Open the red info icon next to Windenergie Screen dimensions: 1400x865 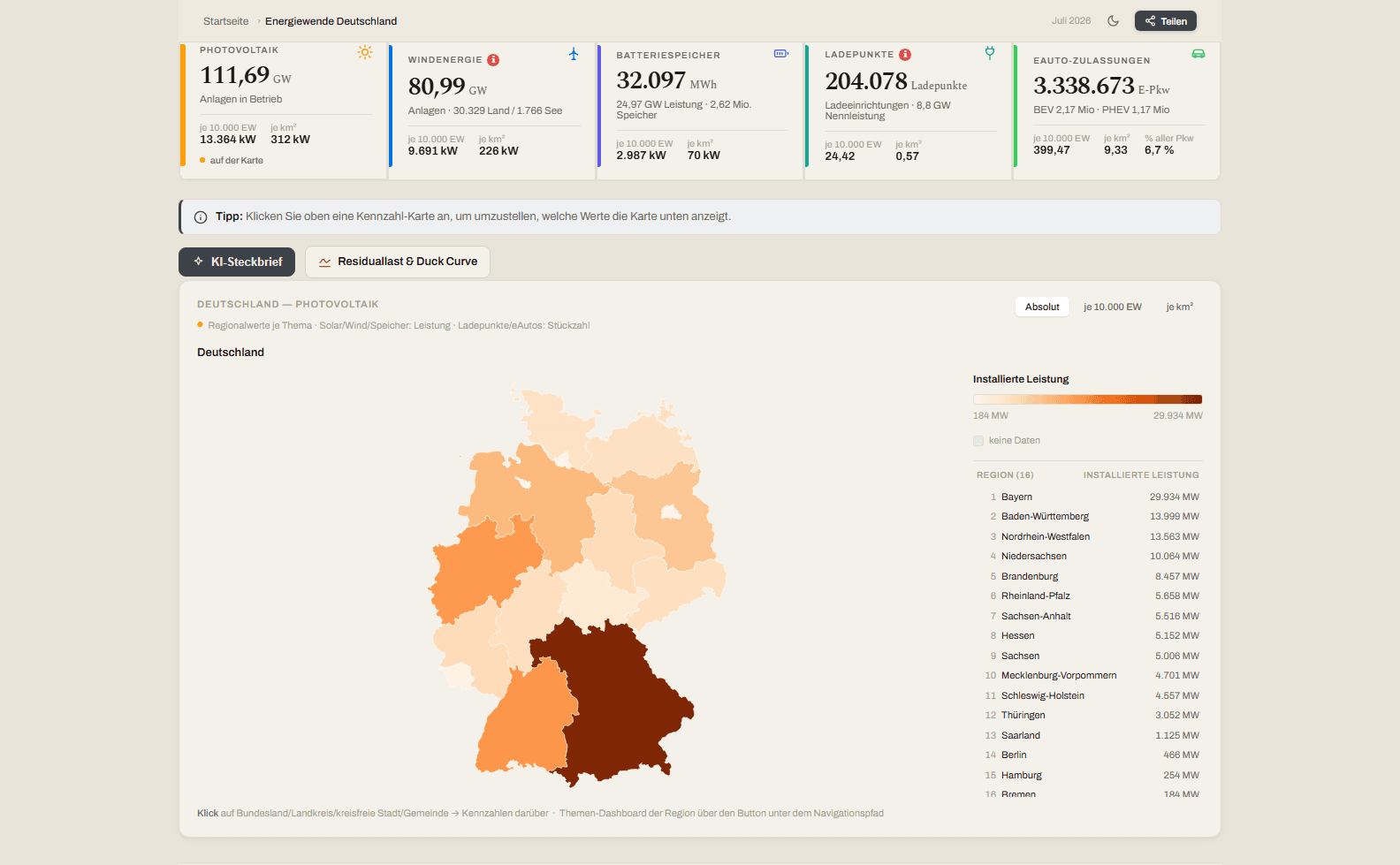point(493,60)
